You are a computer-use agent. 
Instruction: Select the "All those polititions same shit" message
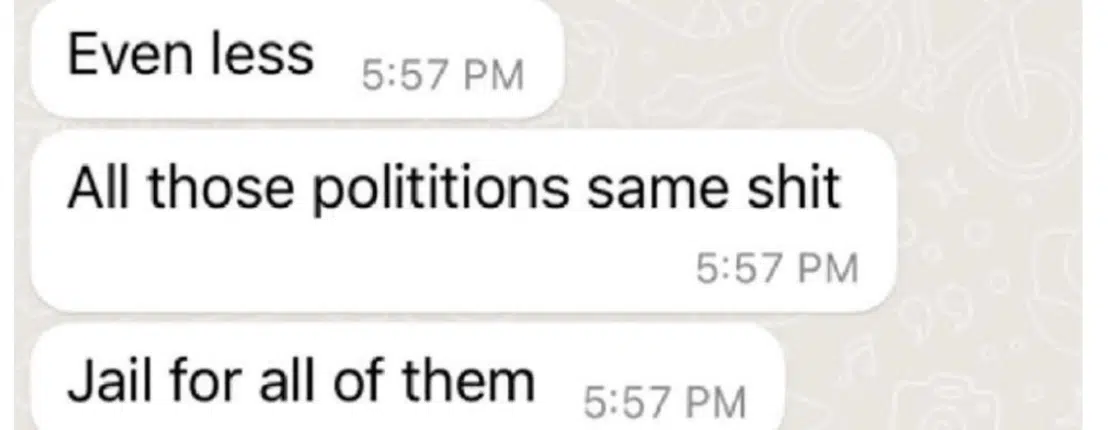click(x=464, y=220)
